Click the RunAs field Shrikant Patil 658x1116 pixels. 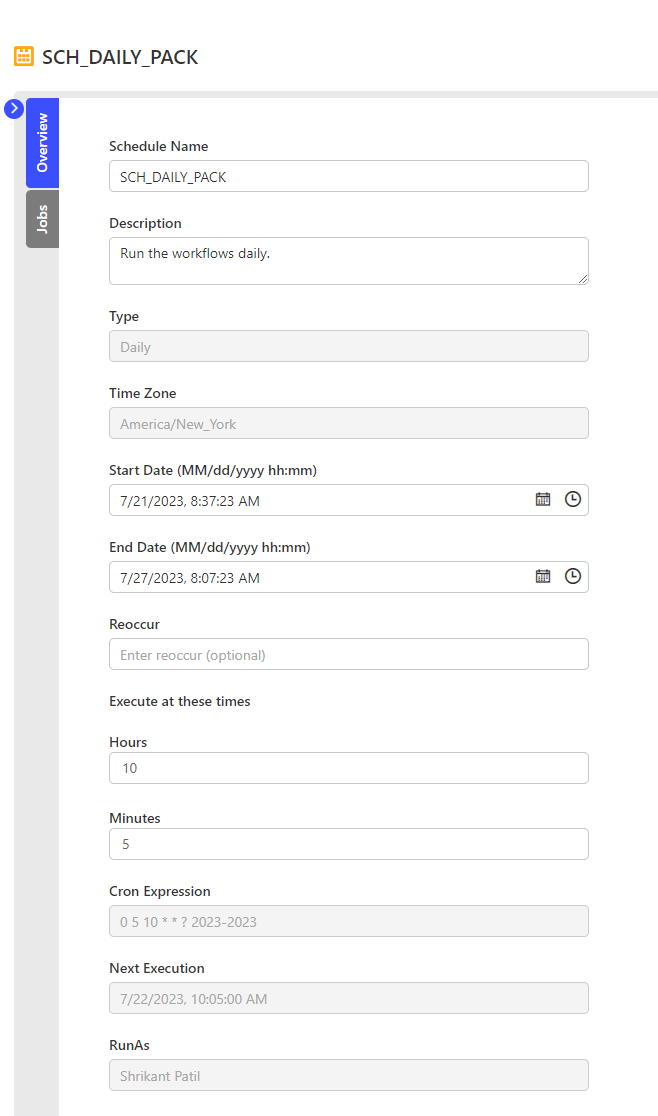pos(348,1075)
